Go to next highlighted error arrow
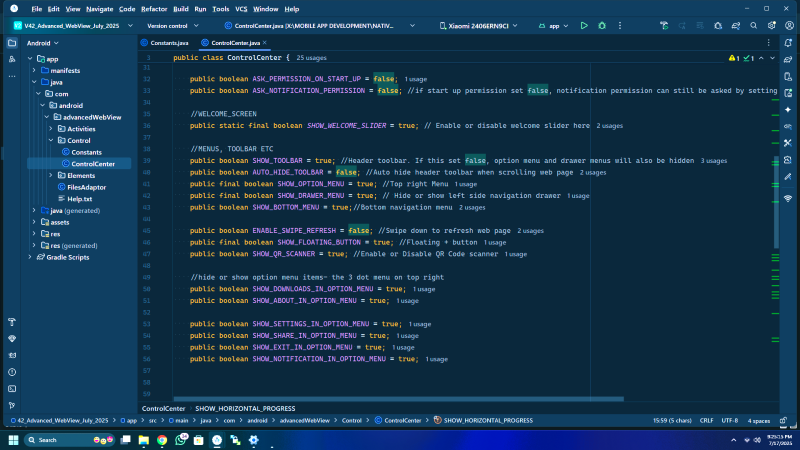The width and height of the screenshot is (800, 450). 772,58
